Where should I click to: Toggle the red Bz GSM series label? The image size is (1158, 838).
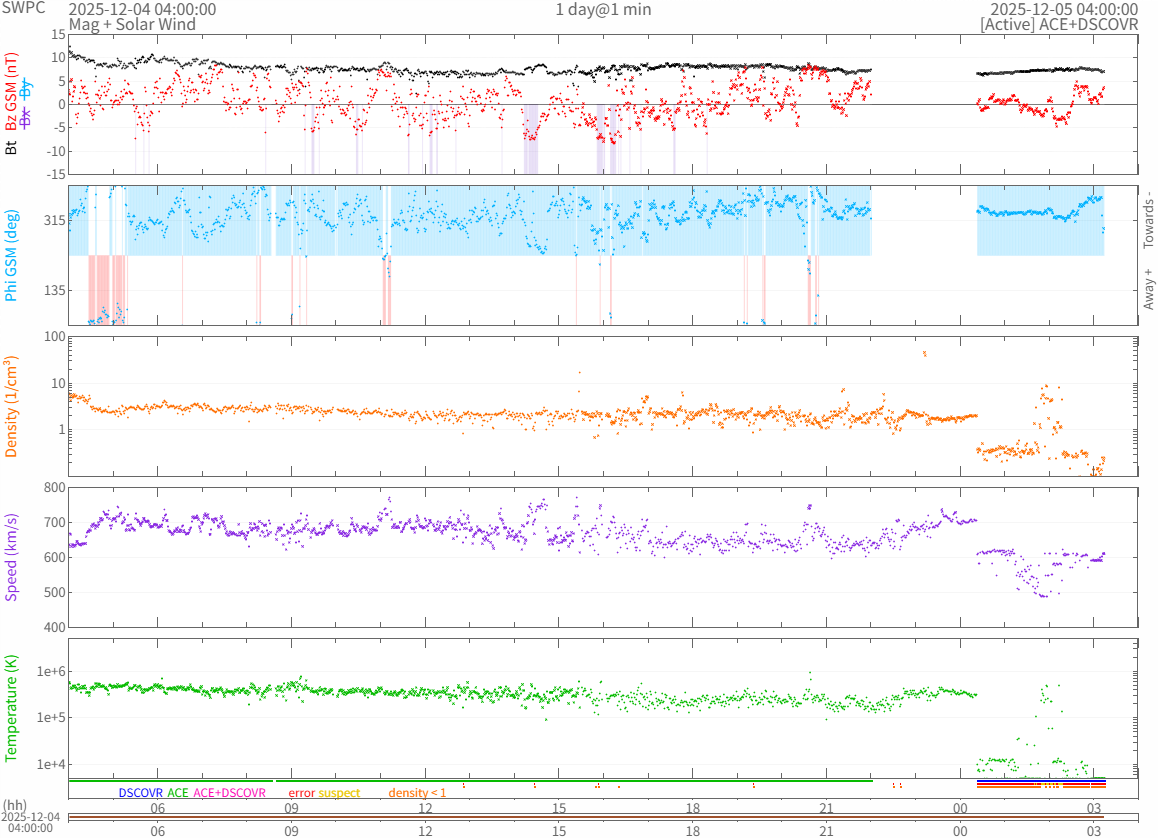(12, 90)
